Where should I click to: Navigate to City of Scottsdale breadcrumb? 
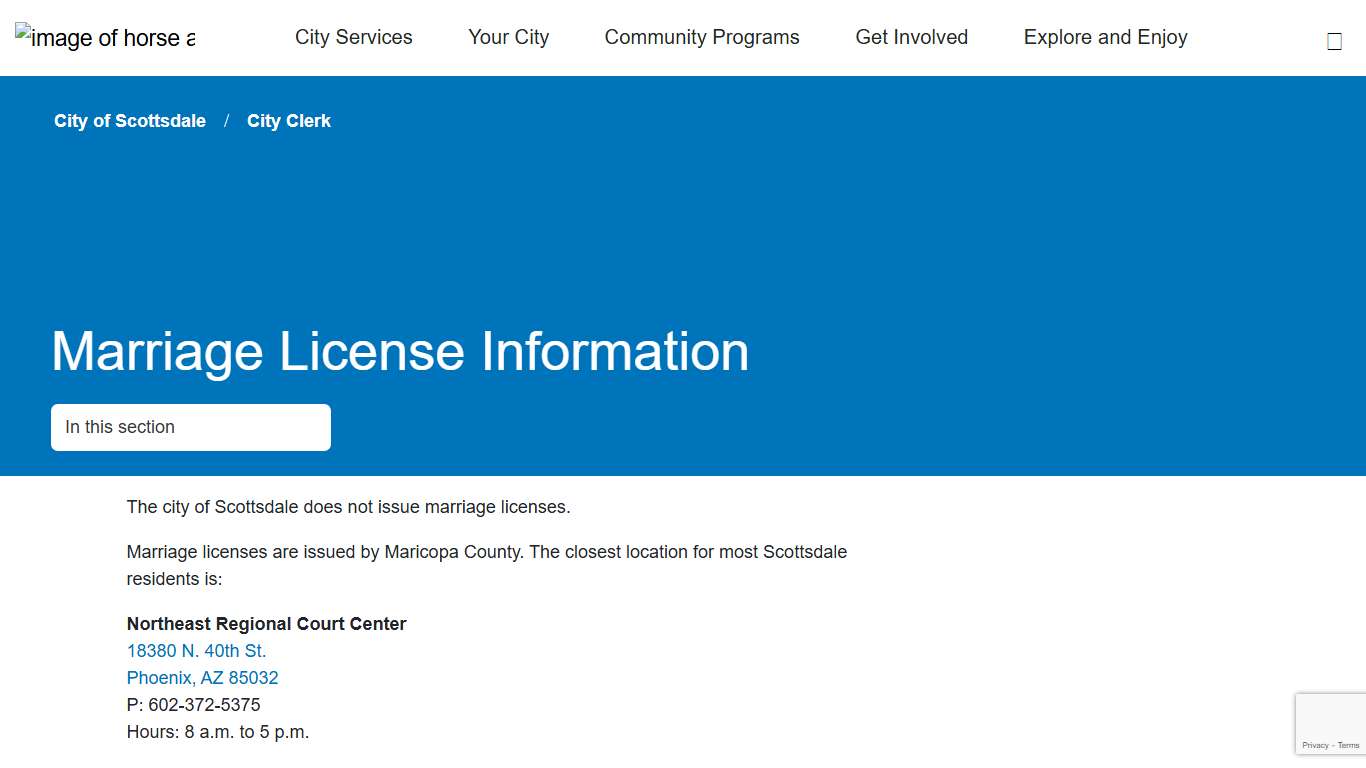tap(130, 121)
